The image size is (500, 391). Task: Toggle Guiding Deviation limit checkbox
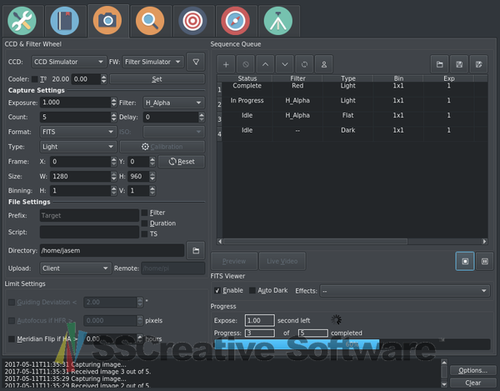(x=11, y=302)
